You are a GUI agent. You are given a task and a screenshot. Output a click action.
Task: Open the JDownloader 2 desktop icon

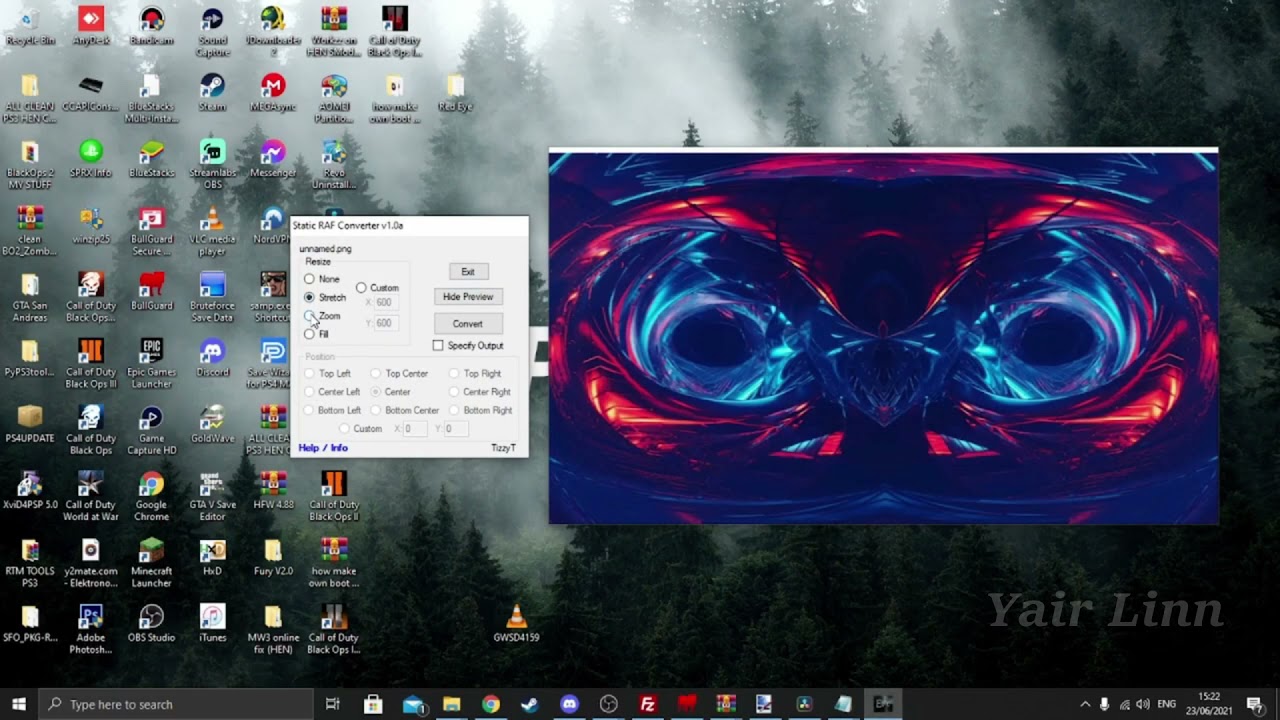[x=273, y=32]
